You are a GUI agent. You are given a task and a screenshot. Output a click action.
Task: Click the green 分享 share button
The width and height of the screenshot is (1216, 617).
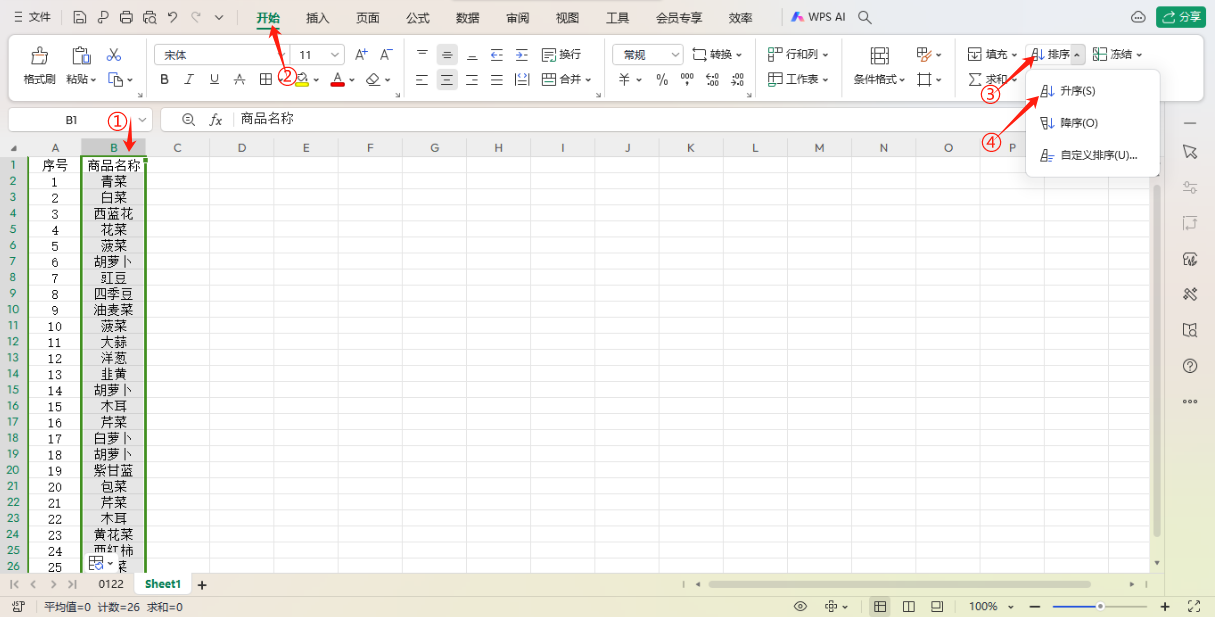[x=1180, y=17]
